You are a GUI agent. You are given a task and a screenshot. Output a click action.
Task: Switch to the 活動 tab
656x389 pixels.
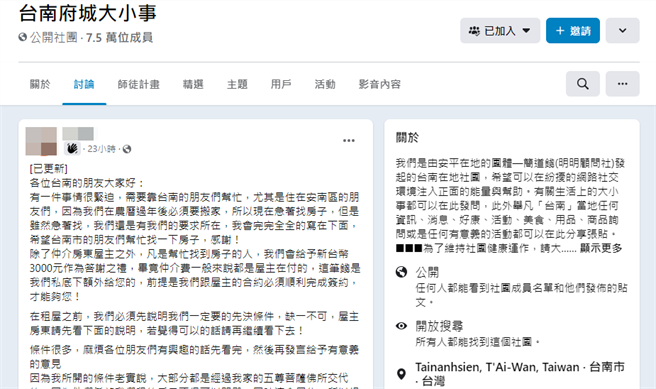click(x=325, y=84)
